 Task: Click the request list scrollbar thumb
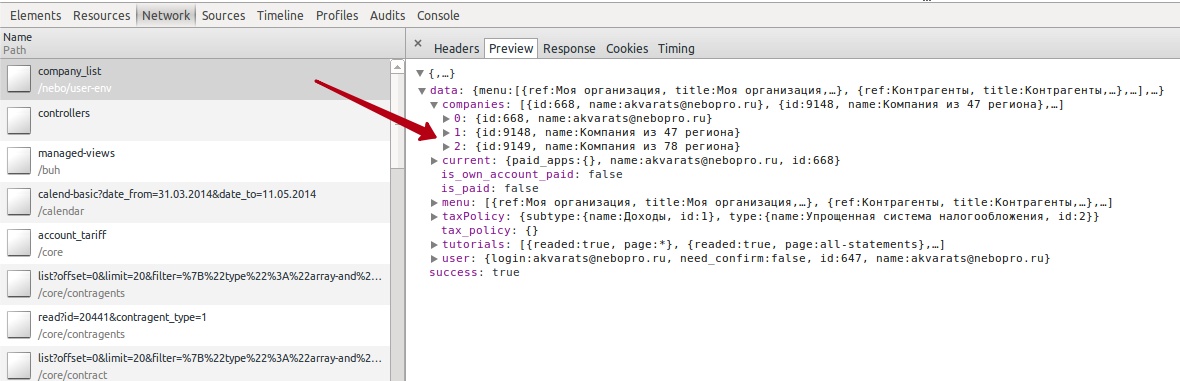click(397, 121)
